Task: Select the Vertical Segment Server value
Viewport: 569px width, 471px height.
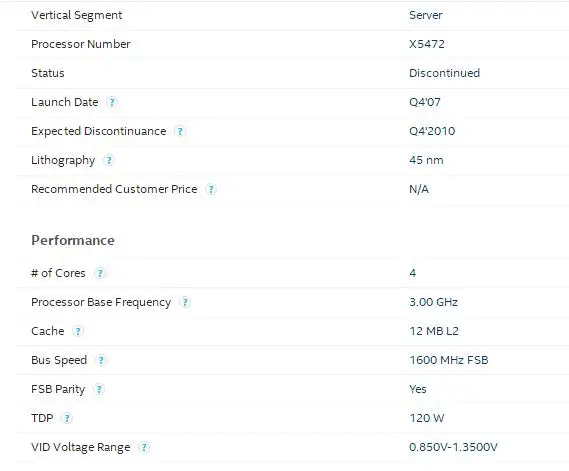Action: click(x=426, y=15)
